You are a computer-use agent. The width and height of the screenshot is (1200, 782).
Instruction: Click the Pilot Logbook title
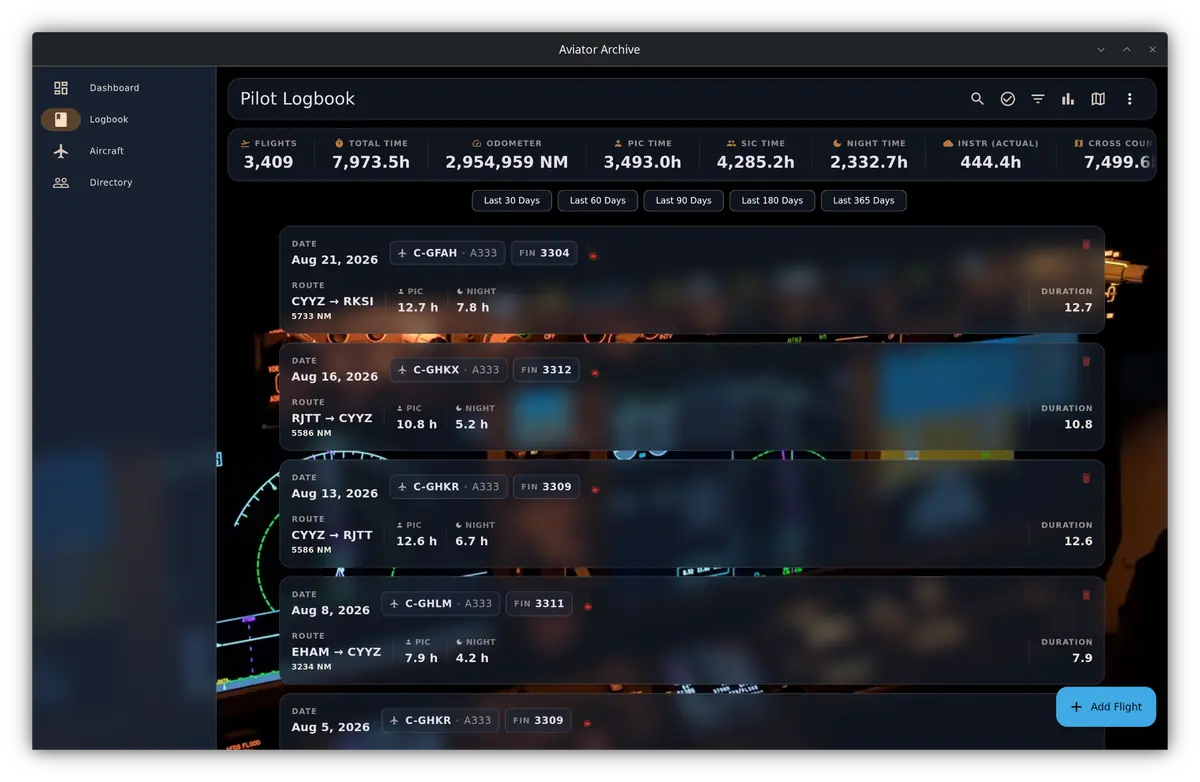(x=298, y=99)
